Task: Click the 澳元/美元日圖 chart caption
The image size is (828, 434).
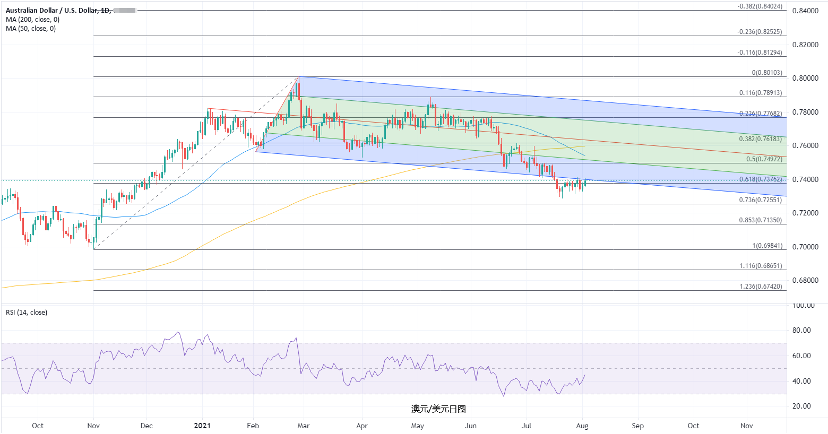Action: click(x=439, y=409)
